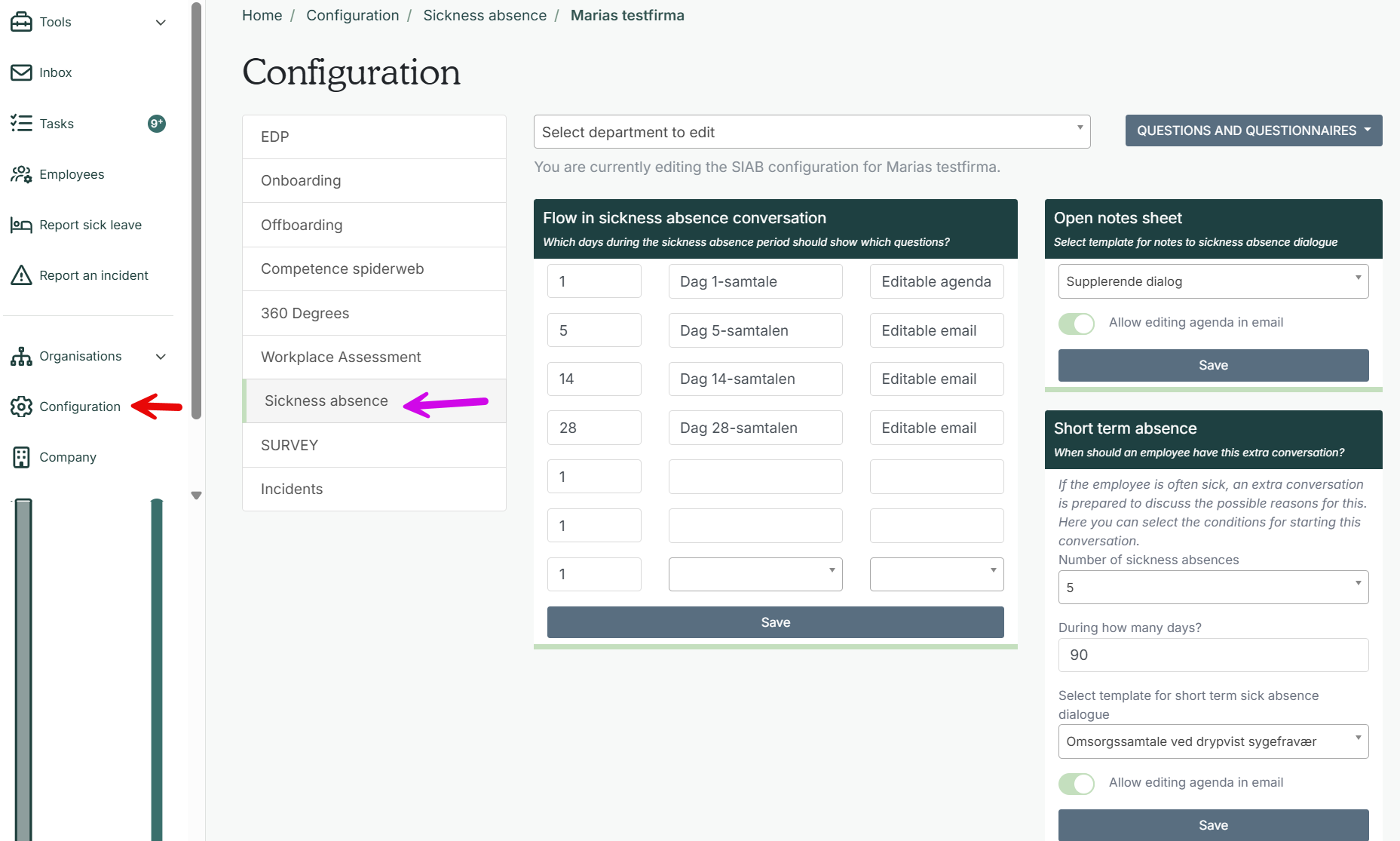Save the sickness absence conversation flow
This screenshot has height=841, width=1400.
click(775, 622)
